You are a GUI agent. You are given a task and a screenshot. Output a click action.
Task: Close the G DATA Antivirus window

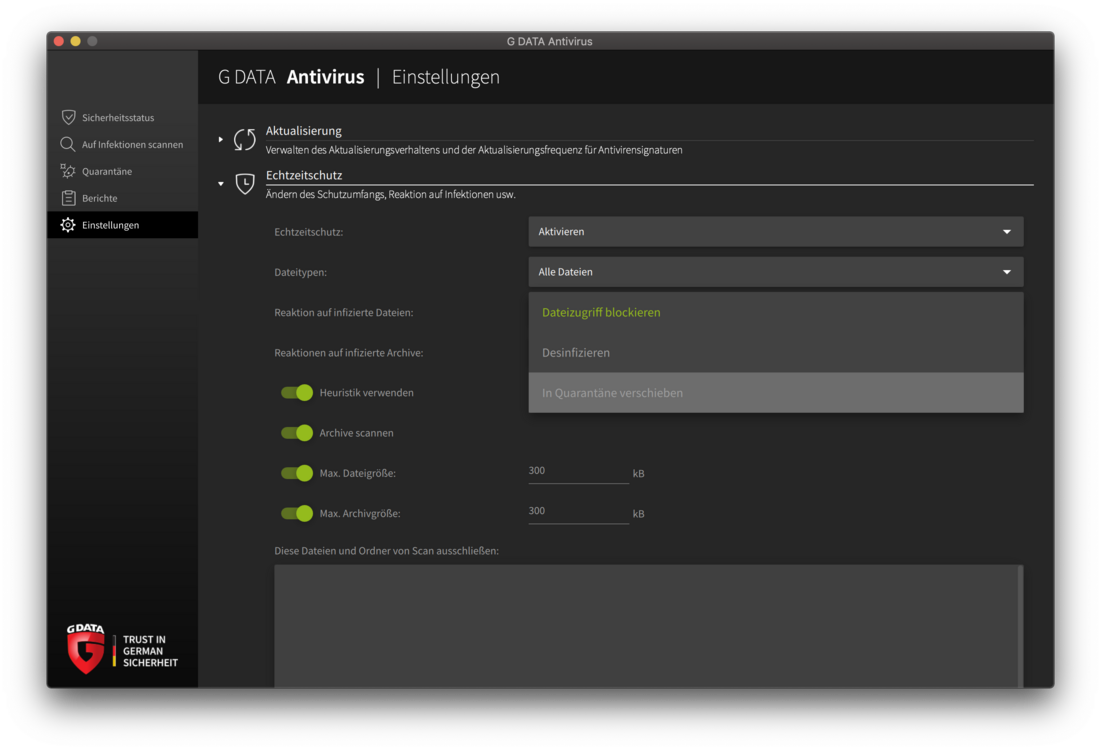pos(59,41)
